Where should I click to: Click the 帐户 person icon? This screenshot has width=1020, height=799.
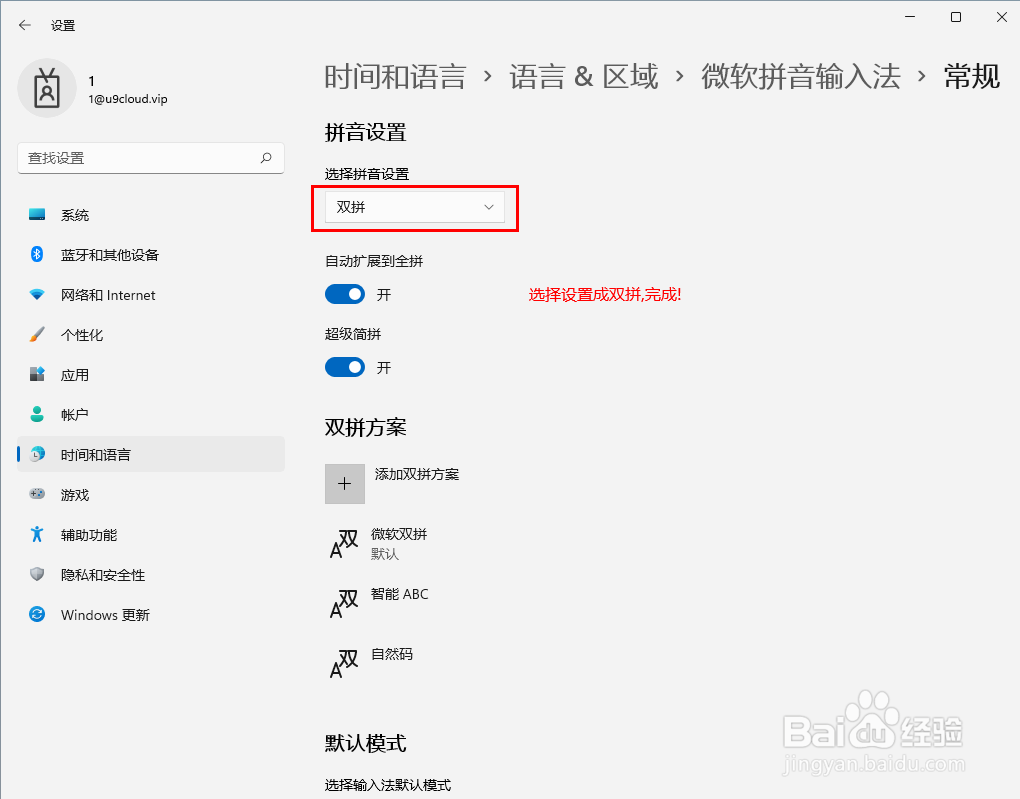coord(37,414)
